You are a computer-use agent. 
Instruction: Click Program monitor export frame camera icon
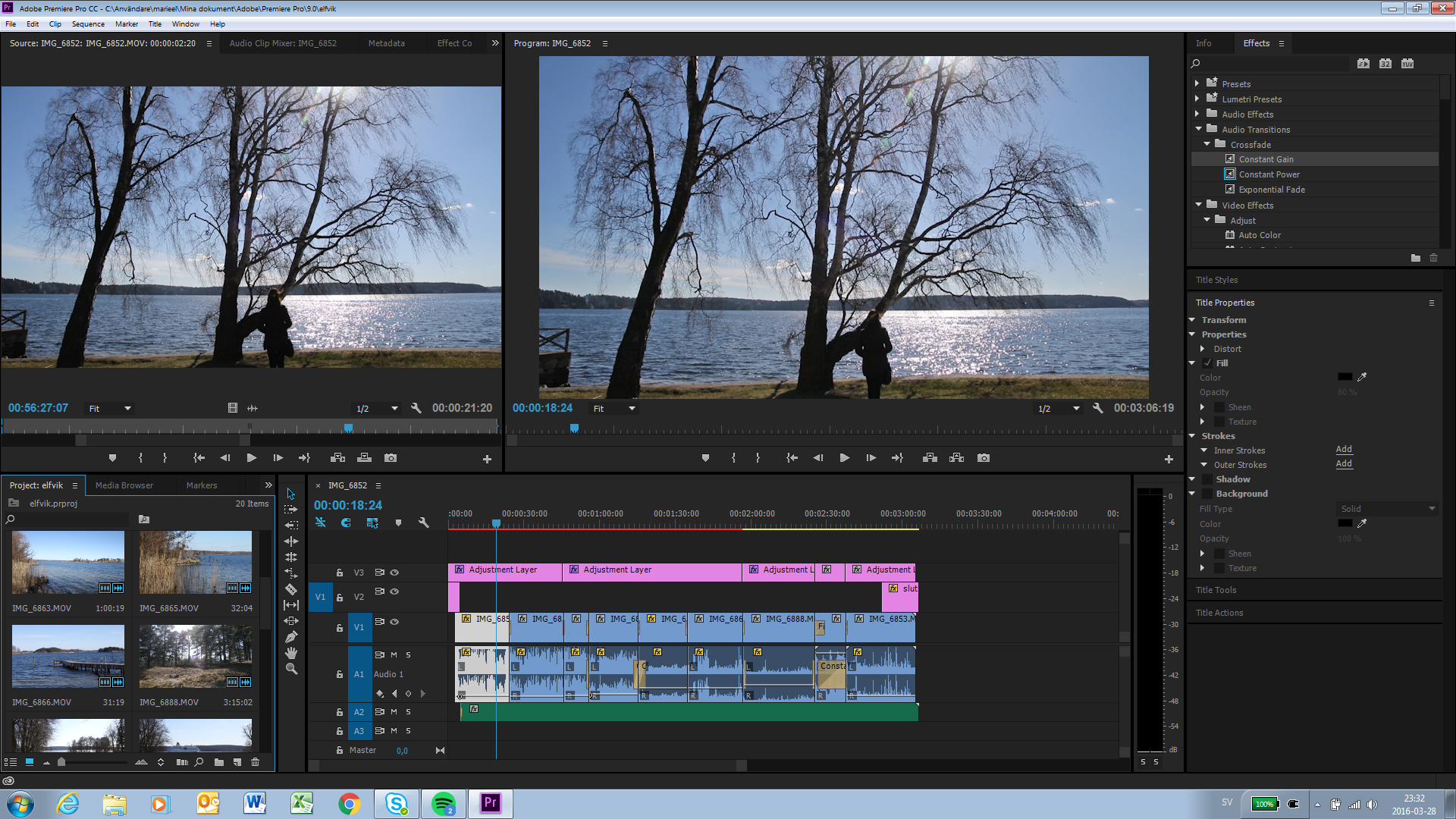coord(984,458)
